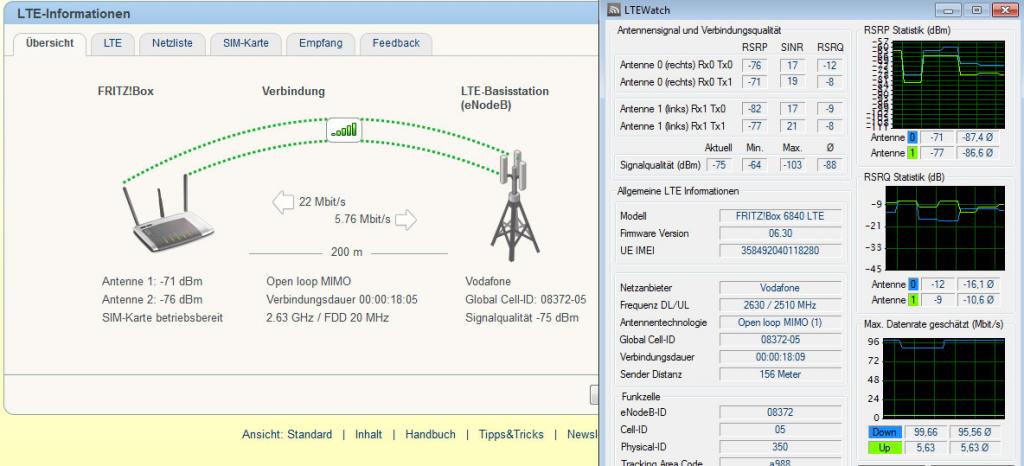This screenshot has height=466, width=1024.
Task: Click the Signalqualität Aktuell value -75
Action: tap(719, 165)
